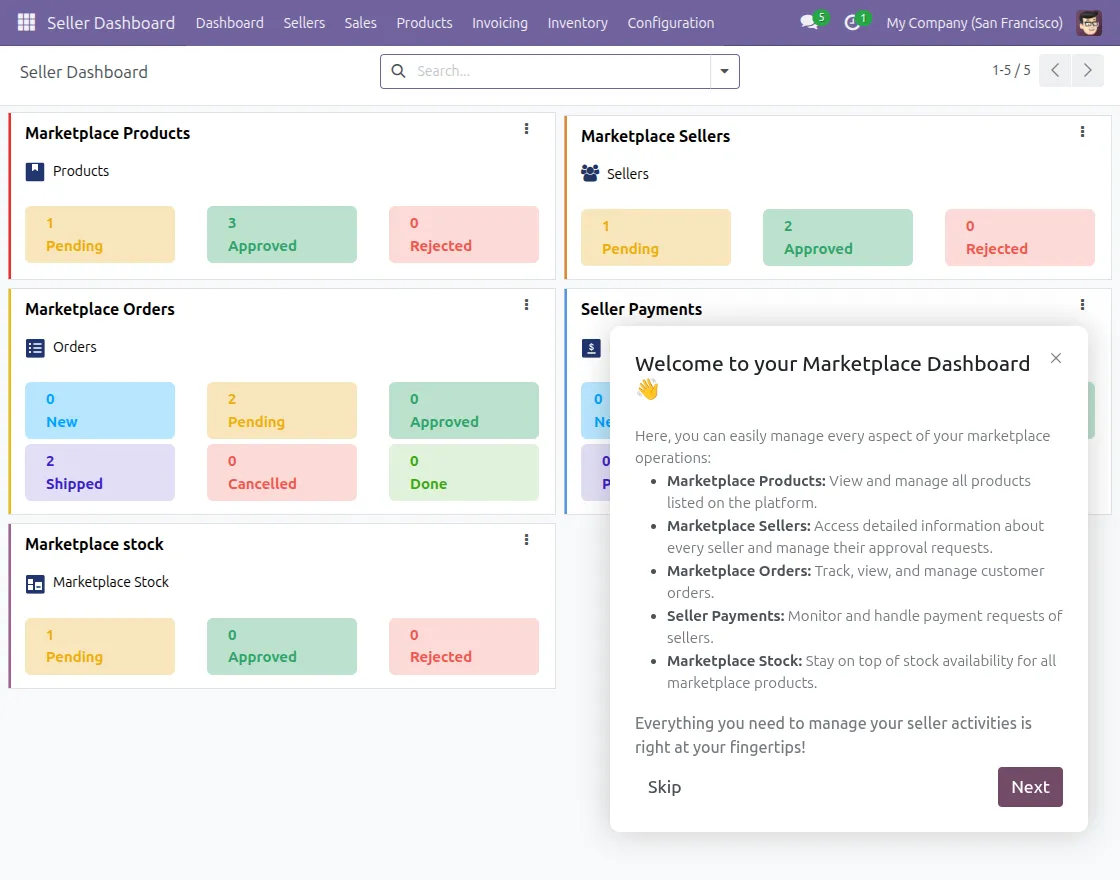Viewport: 1120px width, 880px height.
Task: Open the messaging icon with 5 notifications
Action: click(806, 22)
